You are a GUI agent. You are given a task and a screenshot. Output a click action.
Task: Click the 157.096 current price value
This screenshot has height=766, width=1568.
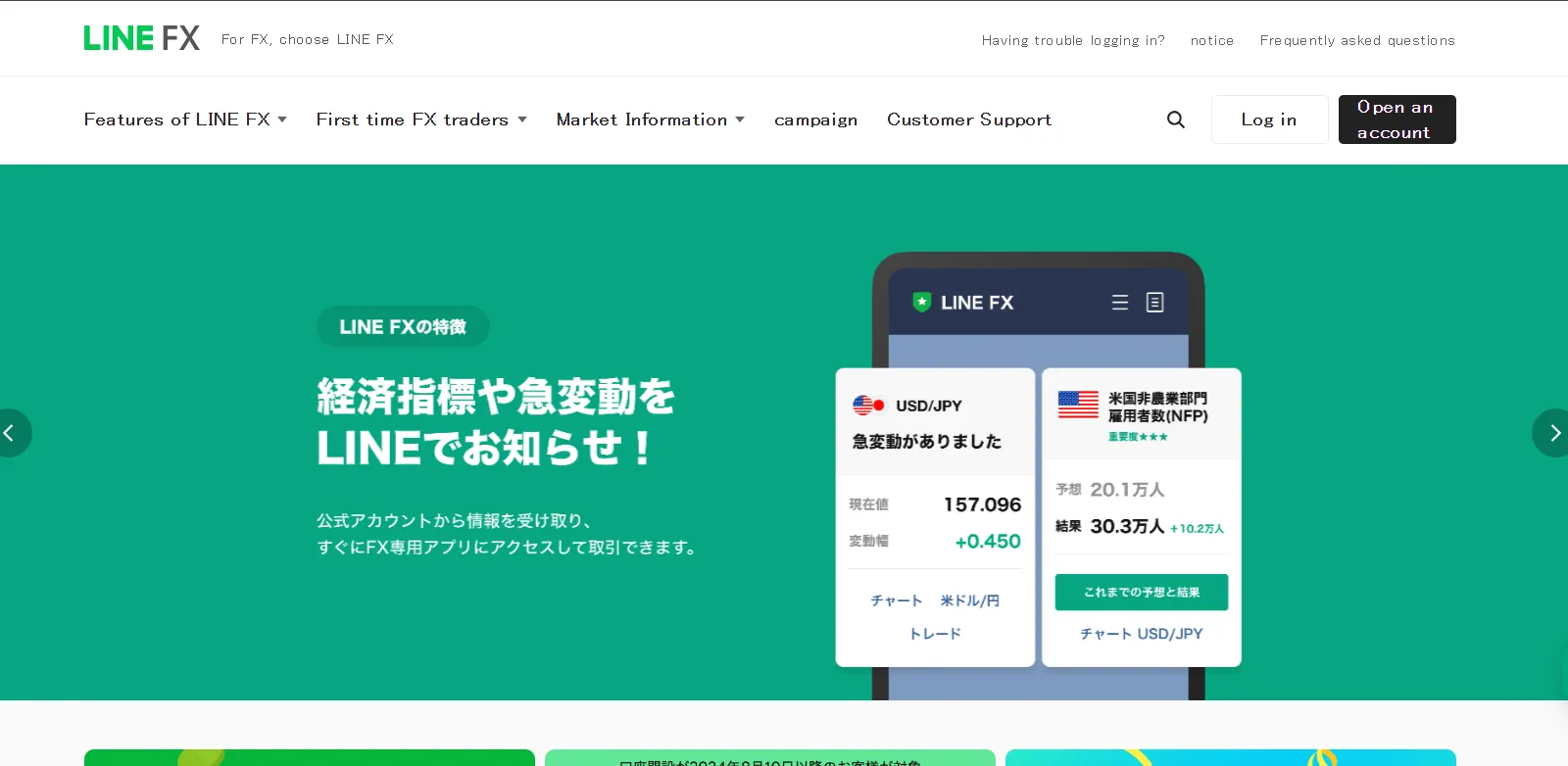982,504
